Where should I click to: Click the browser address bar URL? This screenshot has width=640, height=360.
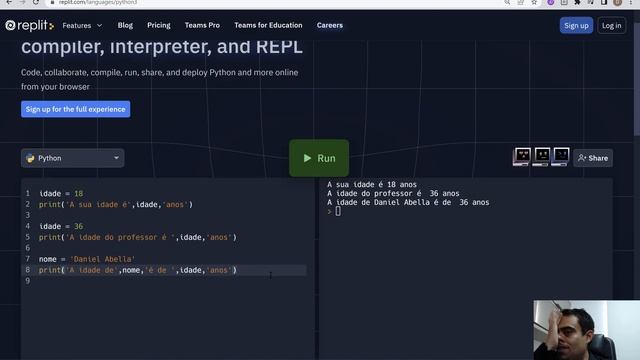[x=98, y=2]
